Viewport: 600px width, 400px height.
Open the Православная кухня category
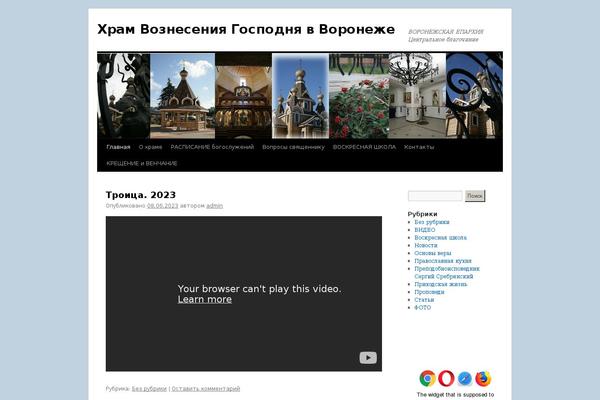(443, 261)
